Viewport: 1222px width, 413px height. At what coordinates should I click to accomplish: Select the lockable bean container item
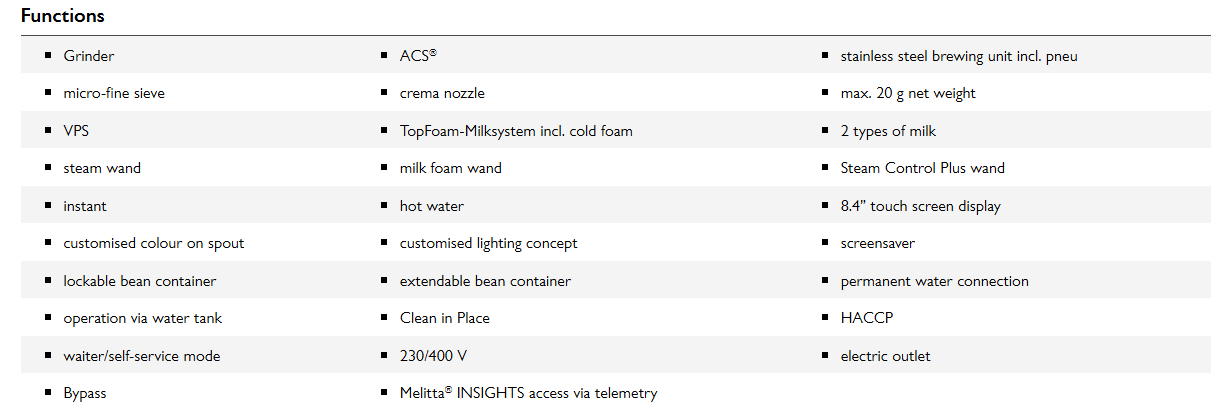140,281
